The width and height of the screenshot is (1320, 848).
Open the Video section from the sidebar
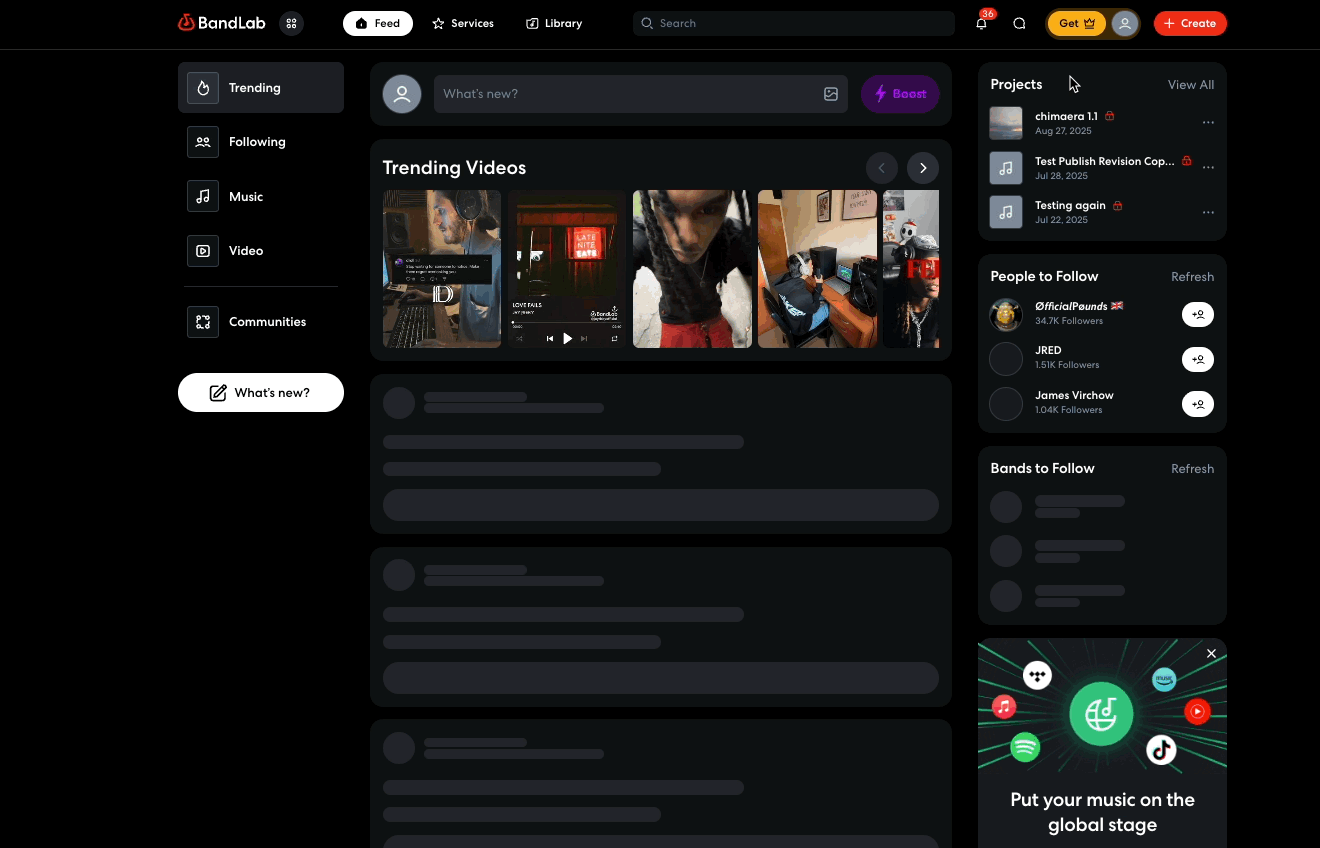click(x=246, y=251)
